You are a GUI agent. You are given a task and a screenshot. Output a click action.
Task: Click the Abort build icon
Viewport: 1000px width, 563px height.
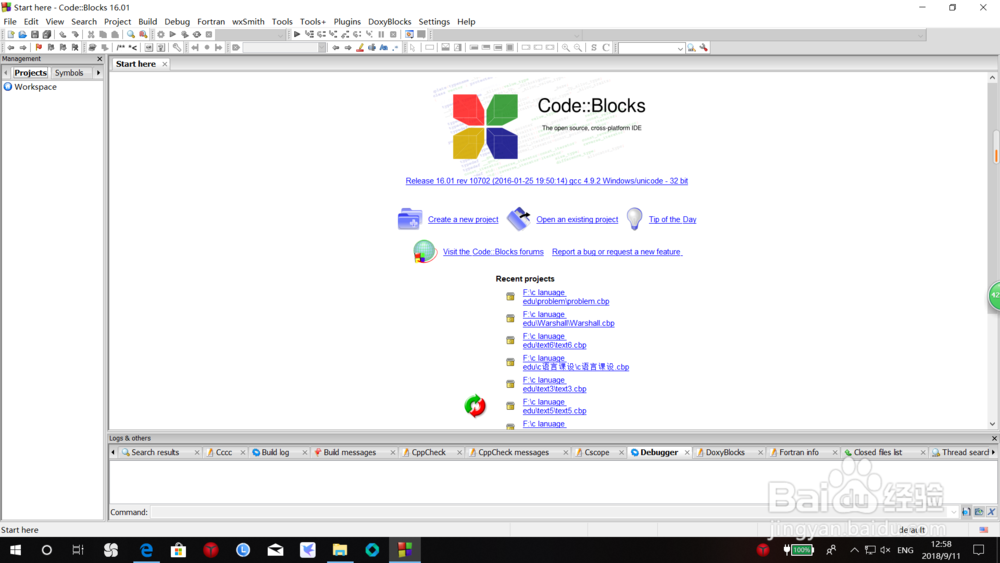209,34
